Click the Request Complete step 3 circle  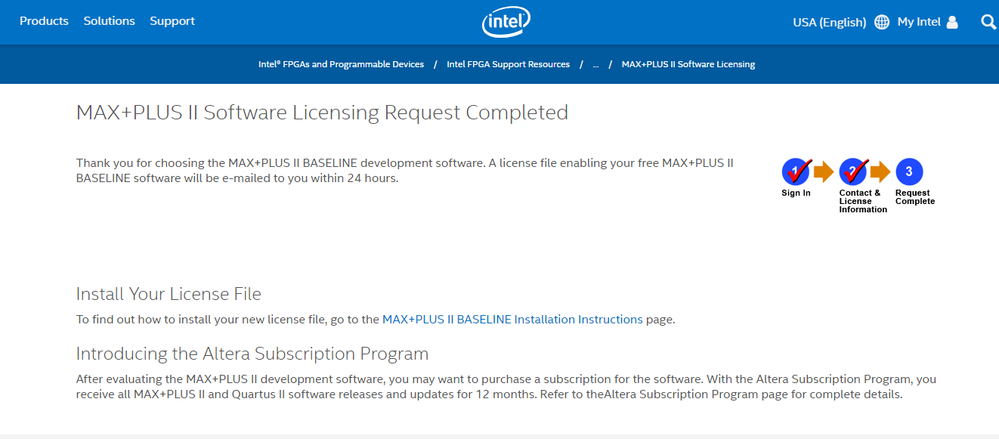pos(909,172)
